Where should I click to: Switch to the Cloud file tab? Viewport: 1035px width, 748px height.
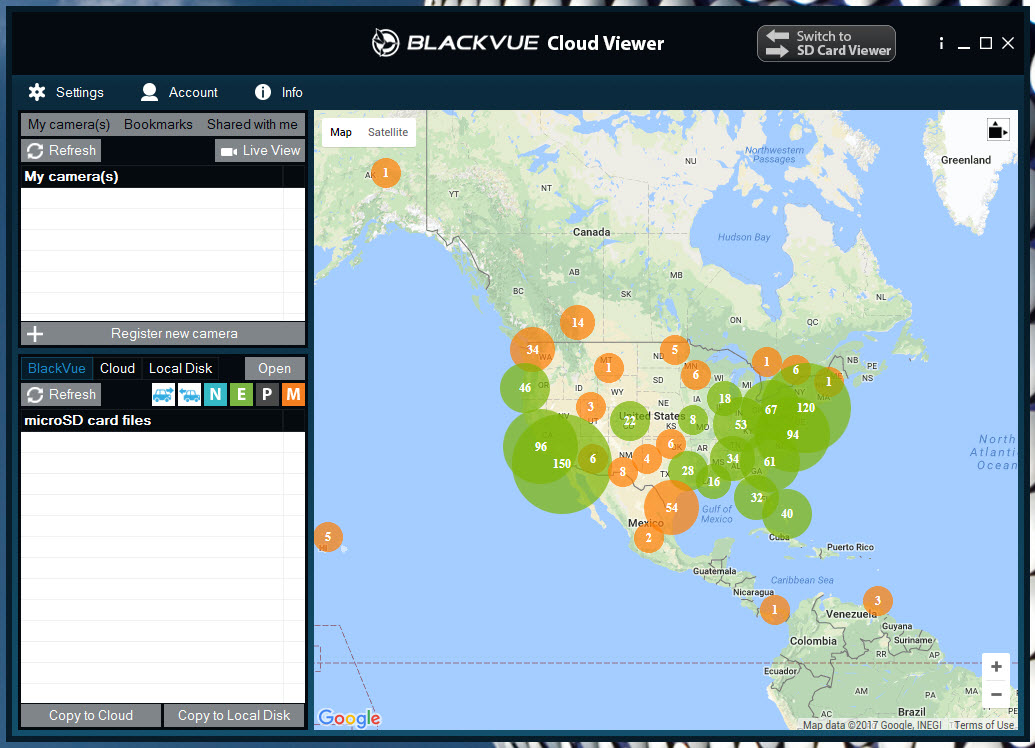117,368
